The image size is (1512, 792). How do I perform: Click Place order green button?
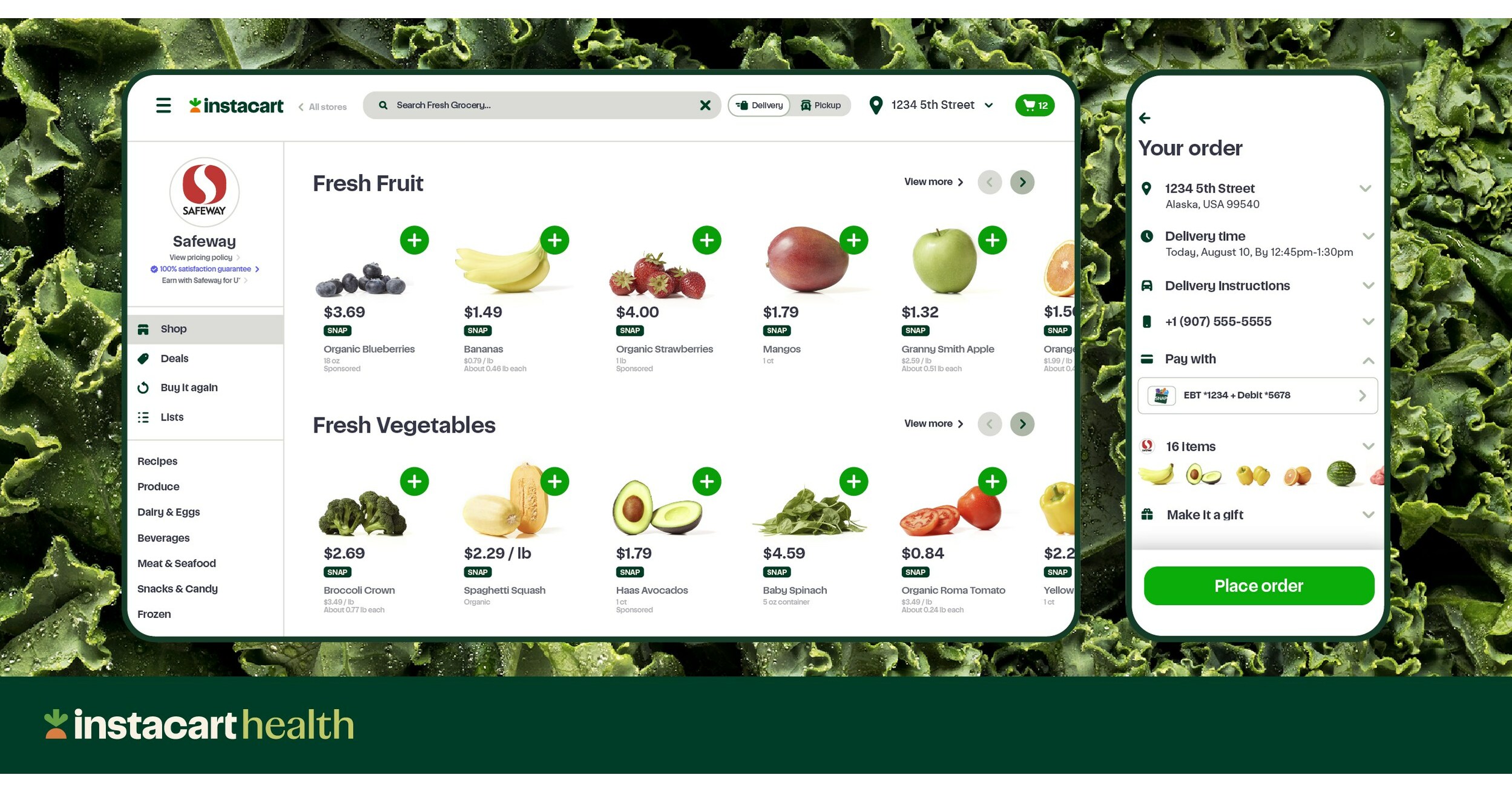1258,587
